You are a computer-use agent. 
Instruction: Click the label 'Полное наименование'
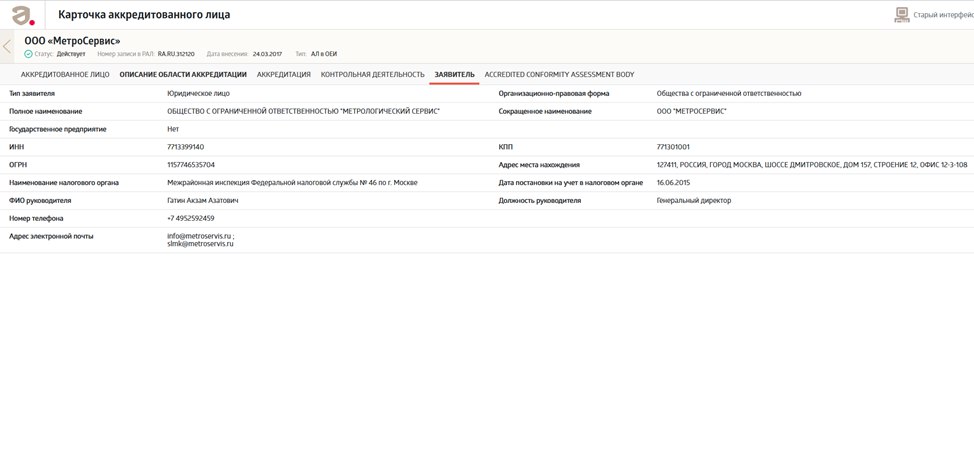pyautogui.click(x=45, y=111)
